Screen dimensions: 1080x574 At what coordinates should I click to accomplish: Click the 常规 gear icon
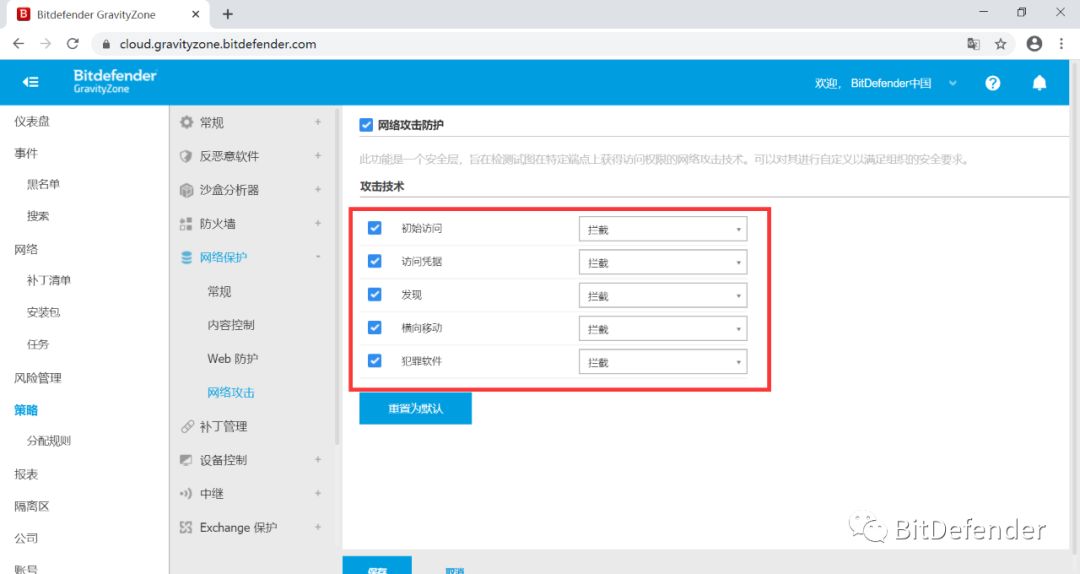pos(186,122)
